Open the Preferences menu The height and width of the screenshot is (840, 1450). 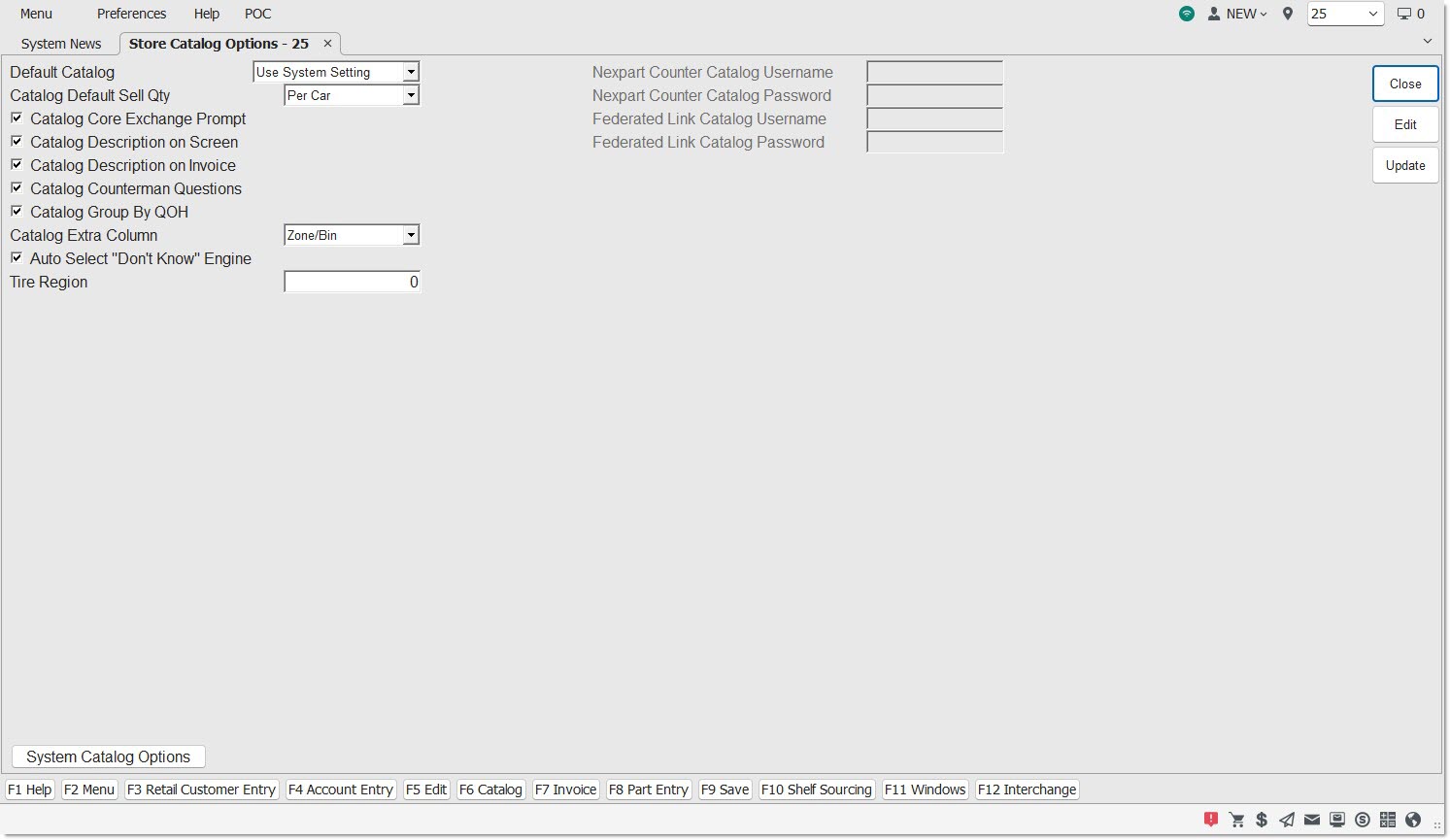click(131, 14)
